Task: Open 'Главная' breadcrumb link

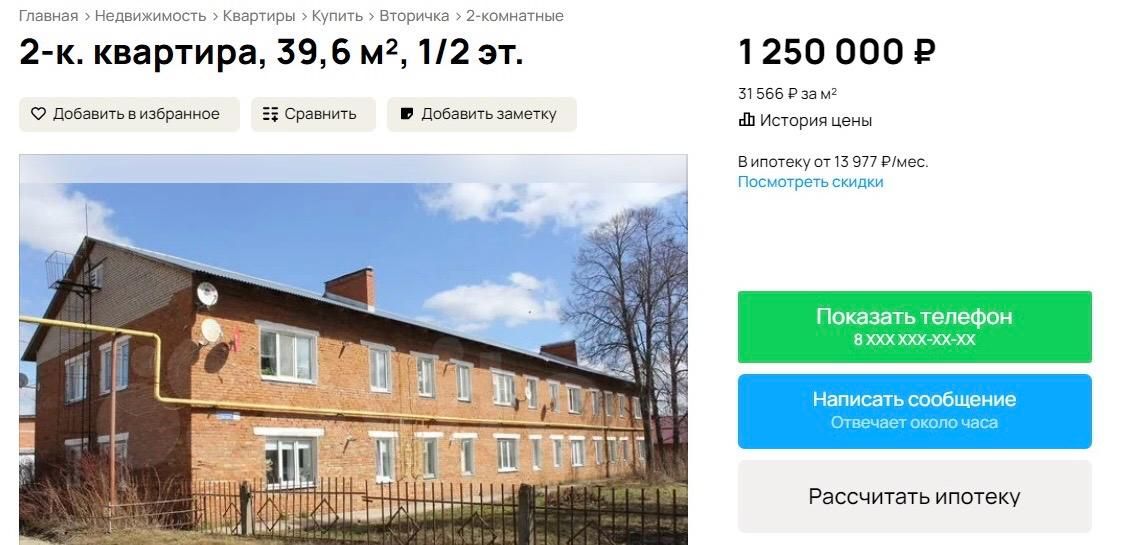Action: [48, 16]
